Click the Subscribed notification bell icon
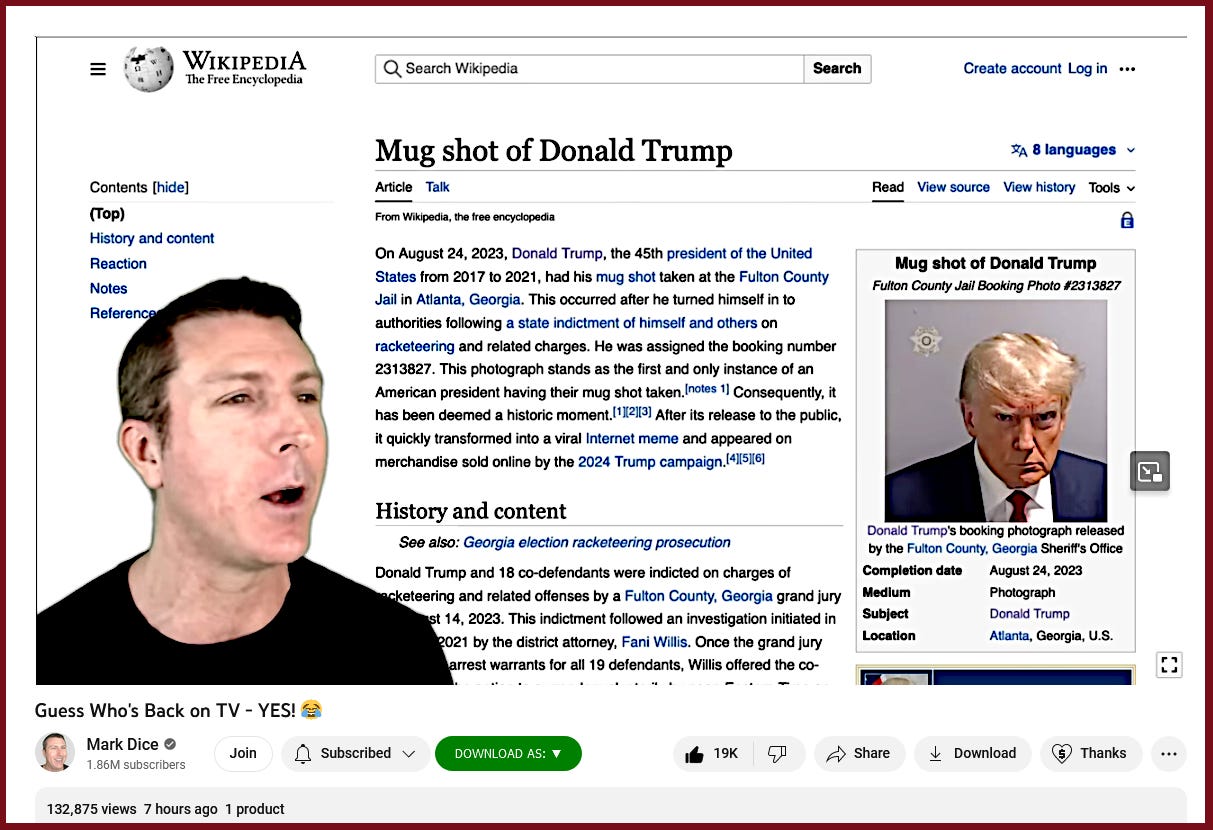 click(x=303, y=754)
